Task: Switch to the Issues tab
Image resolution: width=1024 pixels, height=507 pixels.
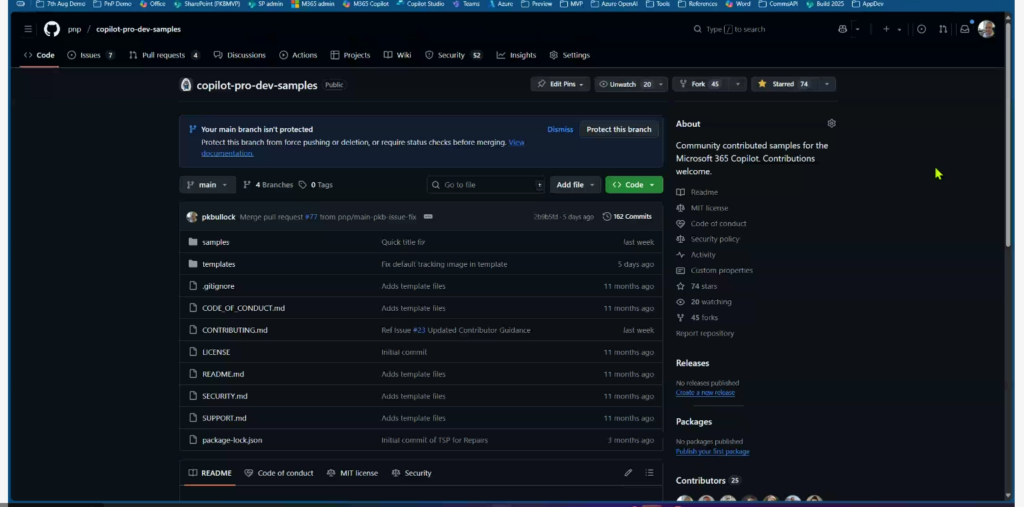Action: coord(91,55)
